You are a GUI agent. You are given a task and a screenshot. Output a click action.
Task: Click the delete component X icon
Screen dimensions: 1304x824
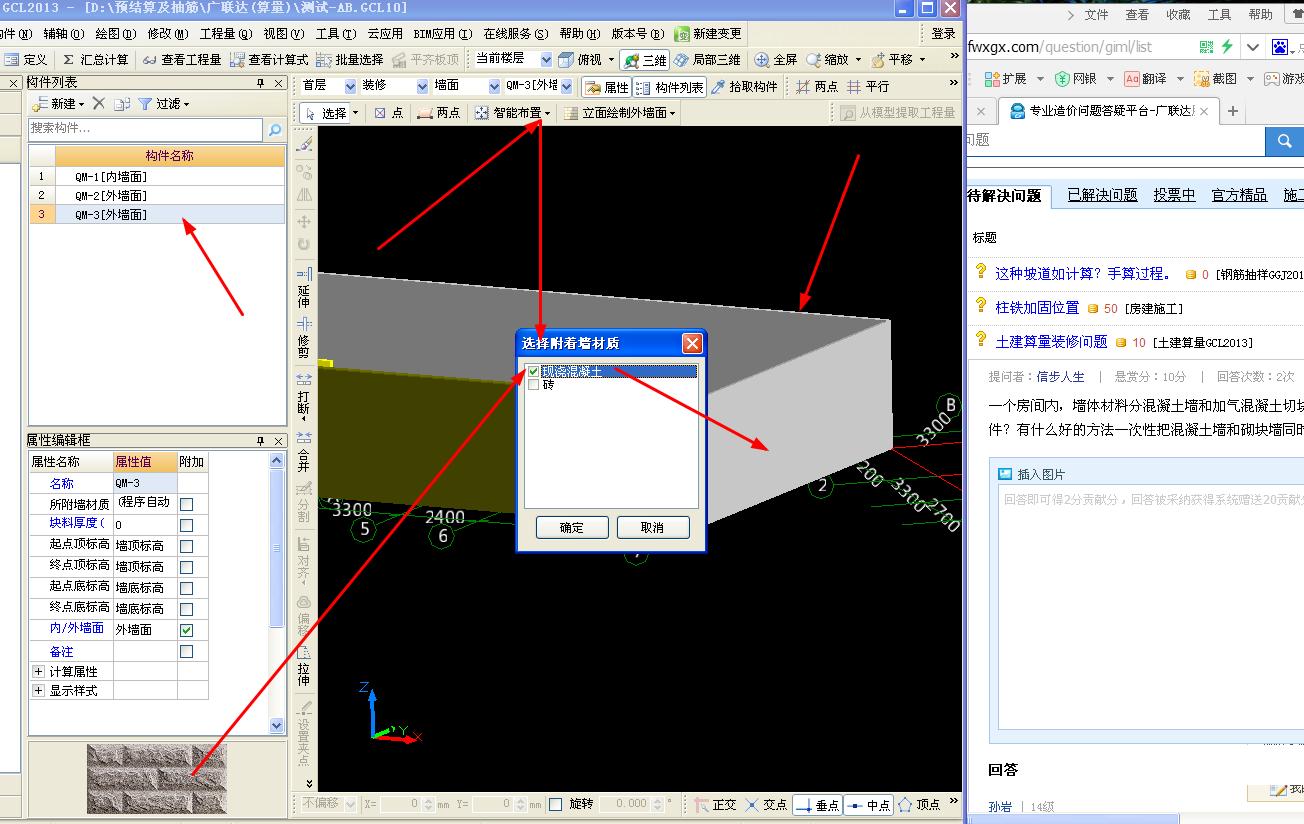98,103
